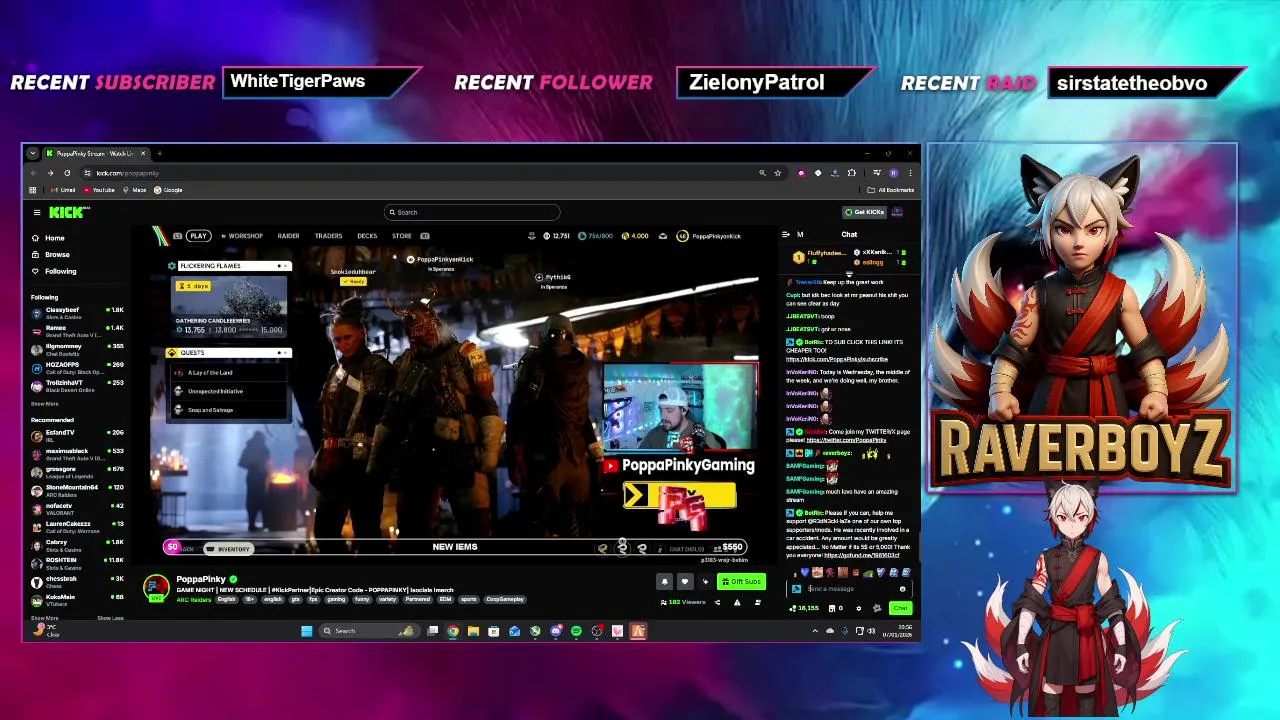The image size is (1280, 720).
Task: Click the English stream tag
Action: point(227,599)
